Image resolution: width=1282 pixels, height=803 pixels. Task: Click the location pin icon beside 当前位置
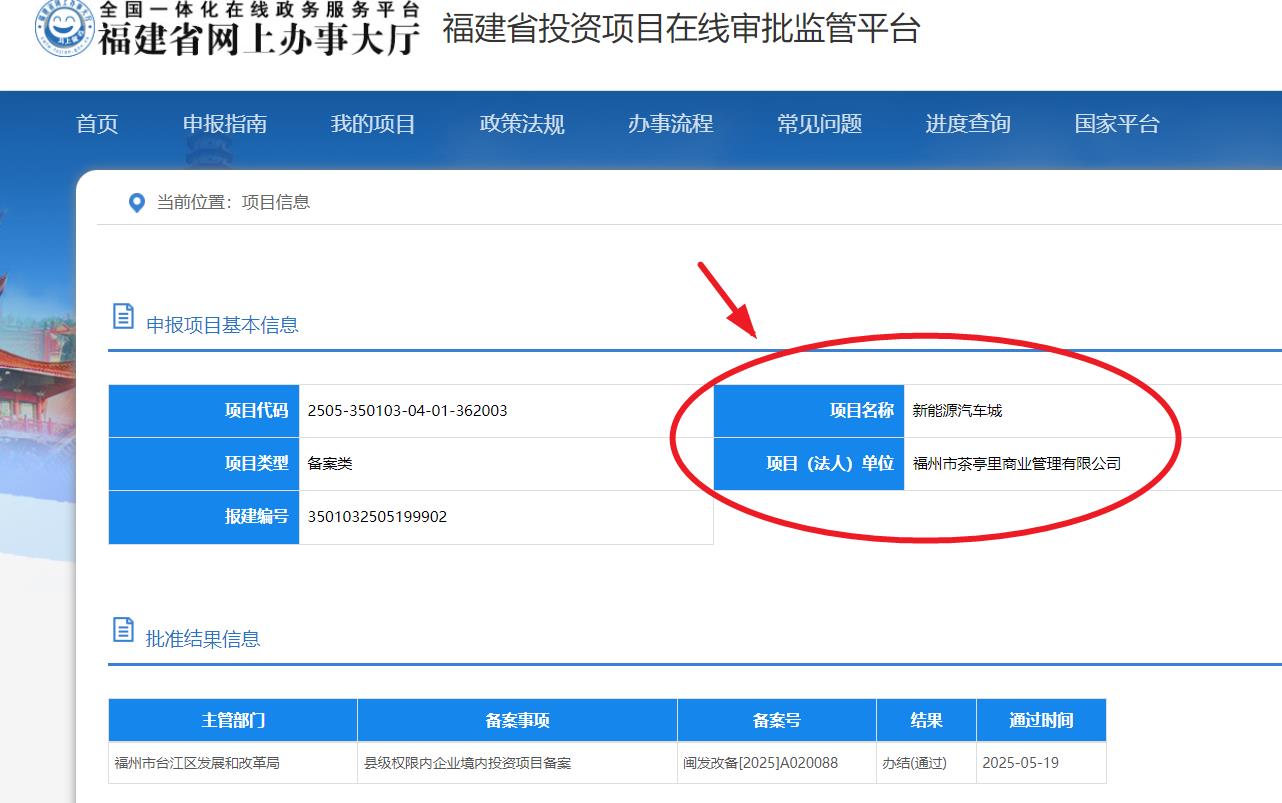coord(137,203)
